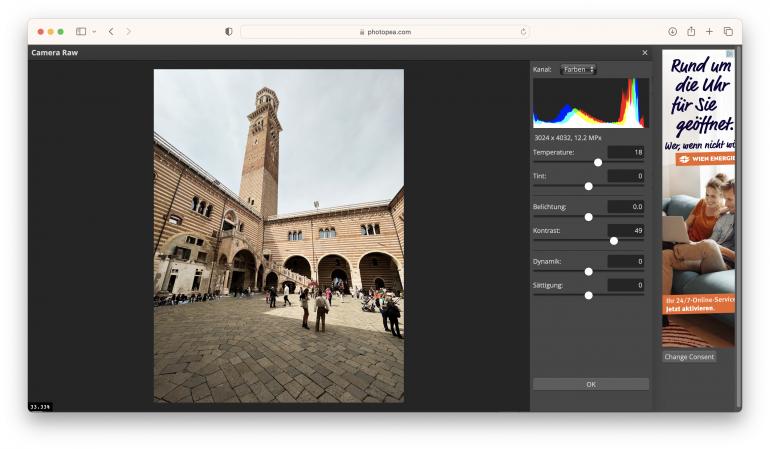Click the image size text 3024 x 4032

pos(568,138)
